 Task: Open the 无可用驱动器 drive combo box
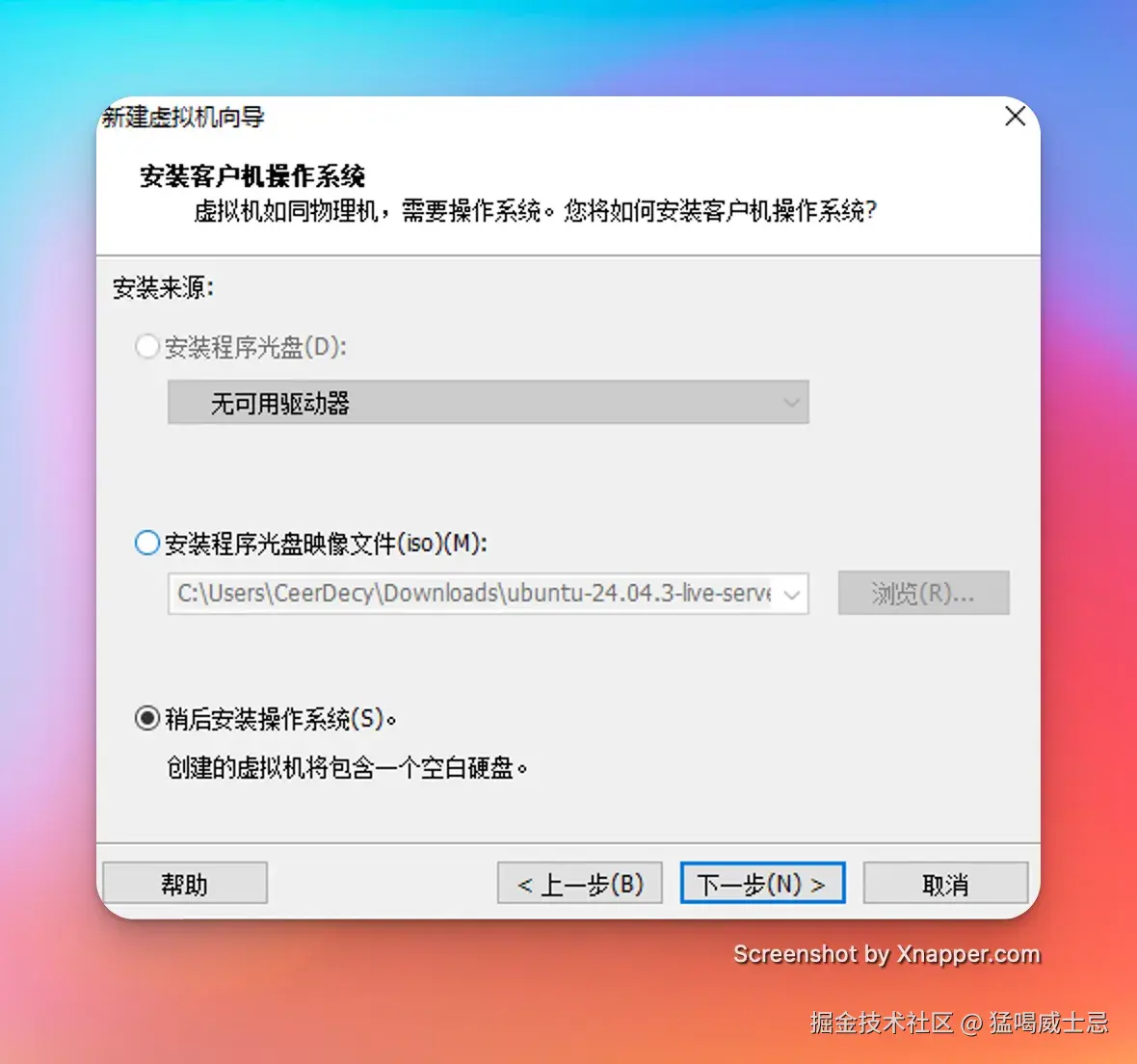click(x=488, y=403)
